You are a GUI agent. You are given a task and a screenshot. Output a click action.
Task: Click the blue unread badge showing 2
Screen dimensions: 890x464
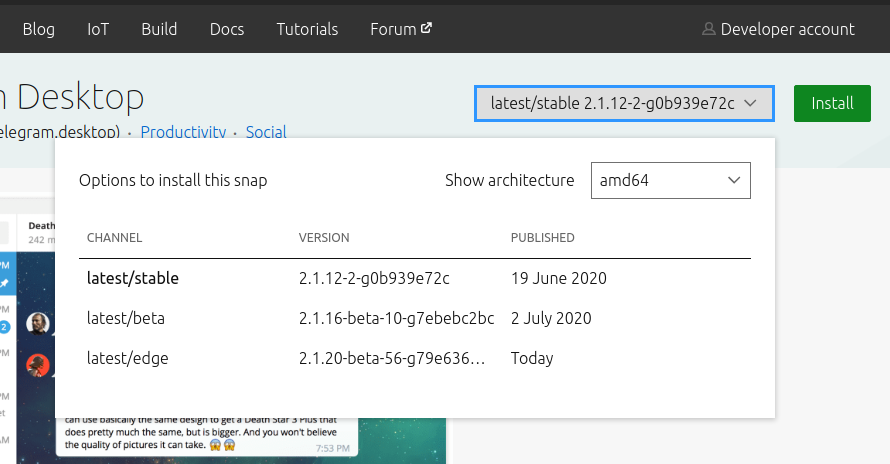5,327
